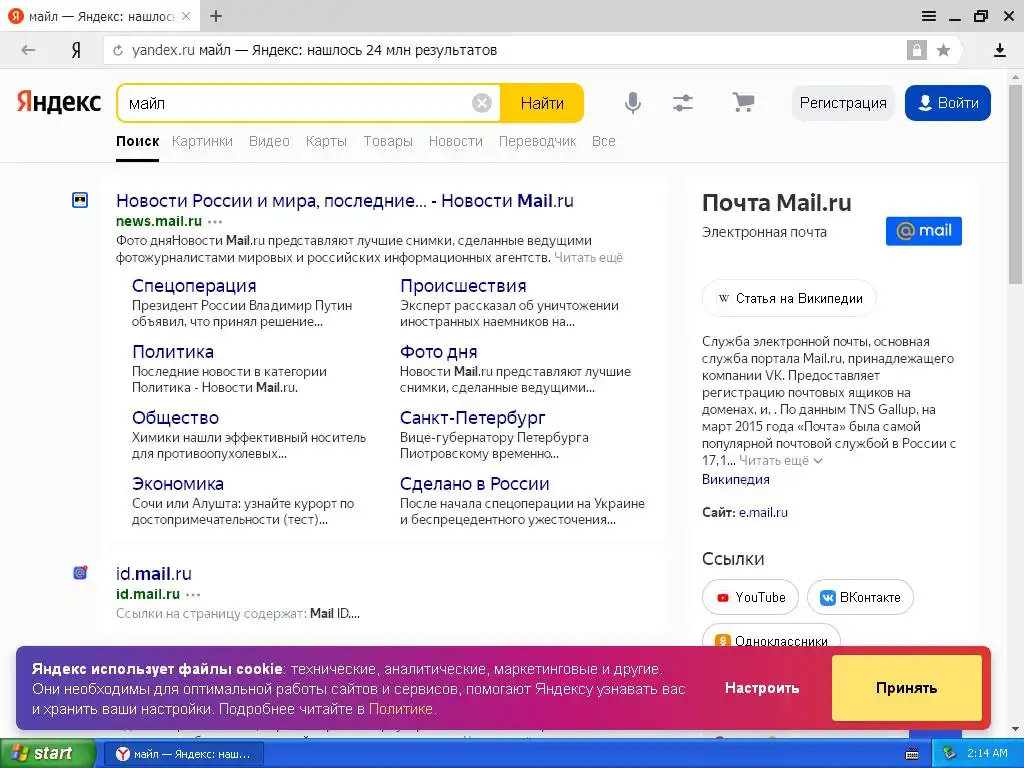Open the ВКонтакте link chip

tap(860, 597)
